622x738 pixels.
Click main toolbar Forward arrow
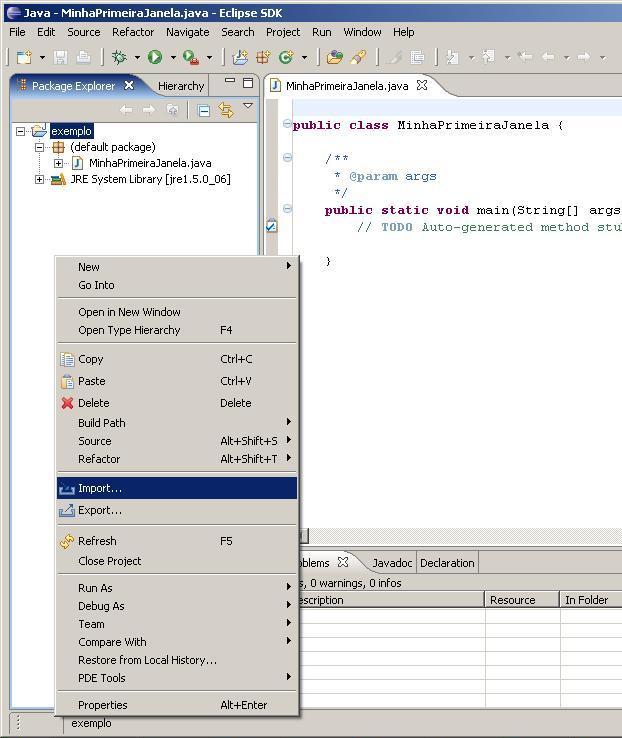point(584,57)
